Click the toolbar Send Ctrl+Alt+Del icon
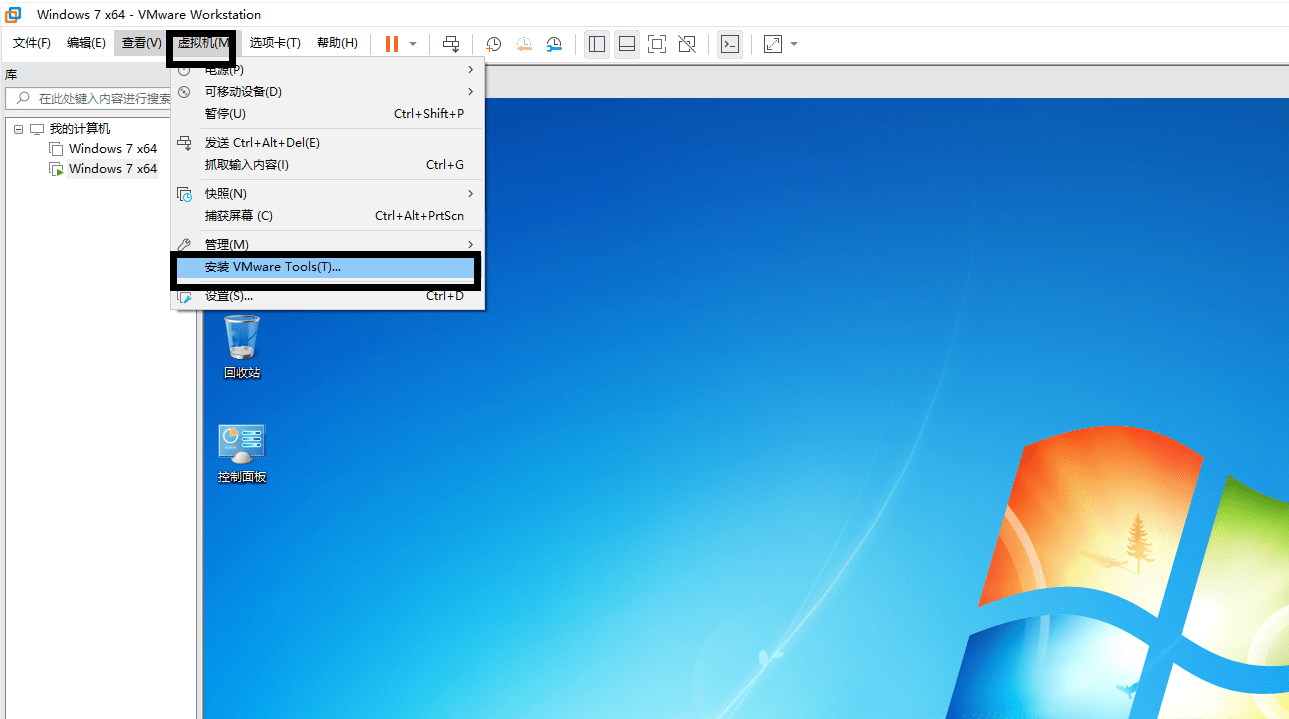The width and height of the screenshot is (1289, 719). 451,44
